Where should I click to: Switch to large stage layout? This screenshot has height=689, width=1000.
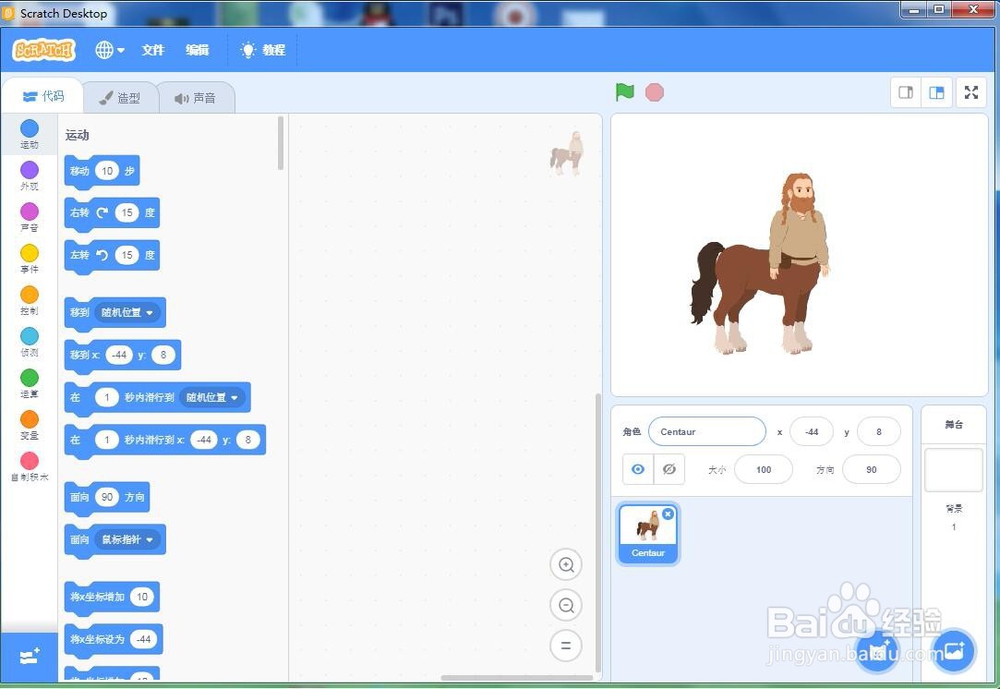tap(937, 93)
